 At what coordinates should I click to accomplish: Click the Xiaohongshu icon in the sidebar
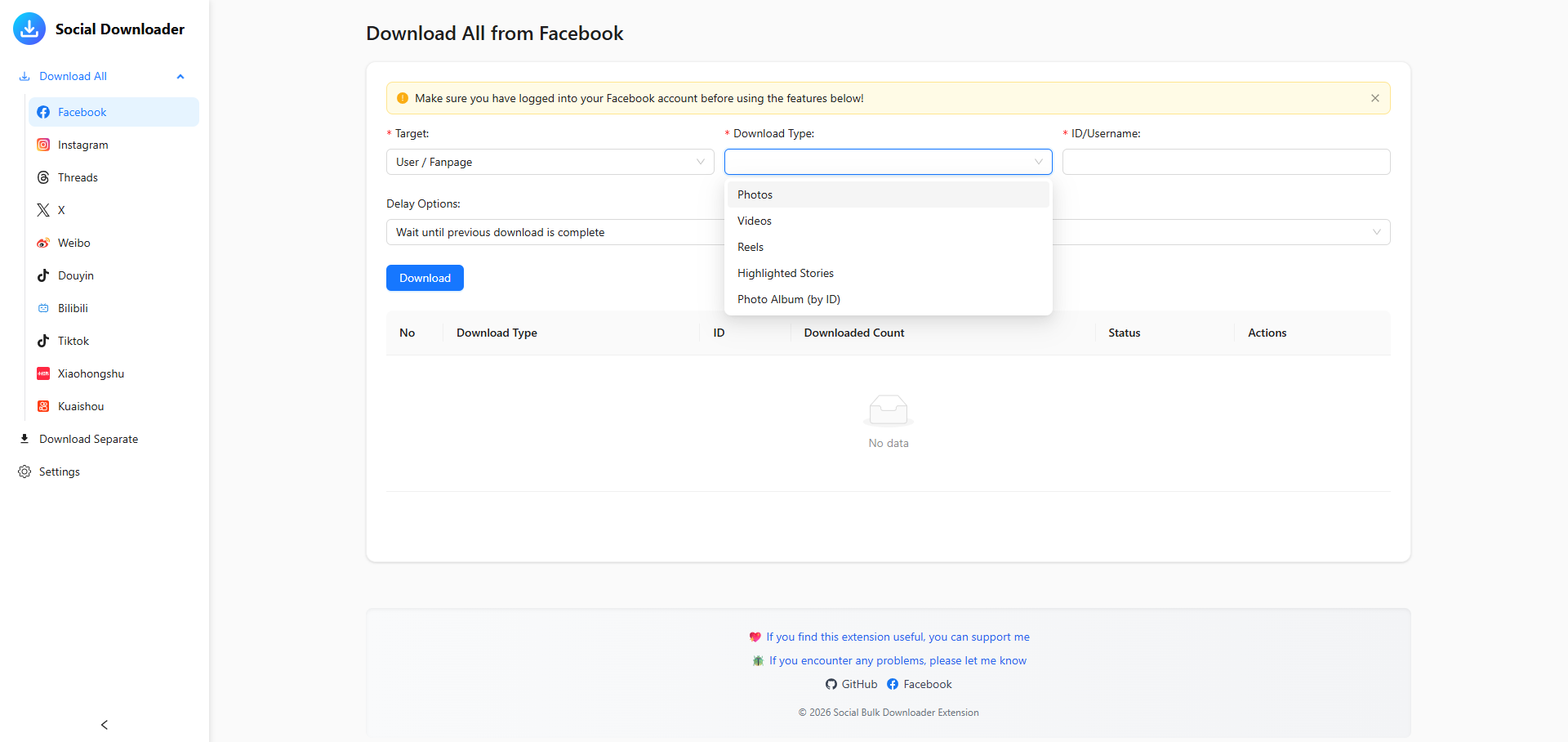coord(43,373)
